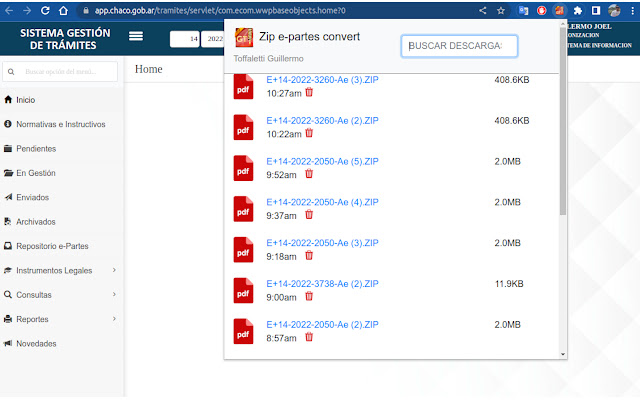Viewport: 640px width, 400px height.
Task: Go forward with the browser forward arrow
Action: coord(27,11)
